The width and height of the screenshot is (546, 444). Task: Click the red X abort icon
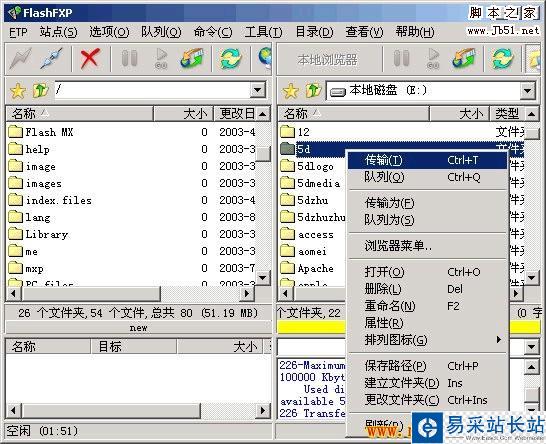[x=90, y=59]
